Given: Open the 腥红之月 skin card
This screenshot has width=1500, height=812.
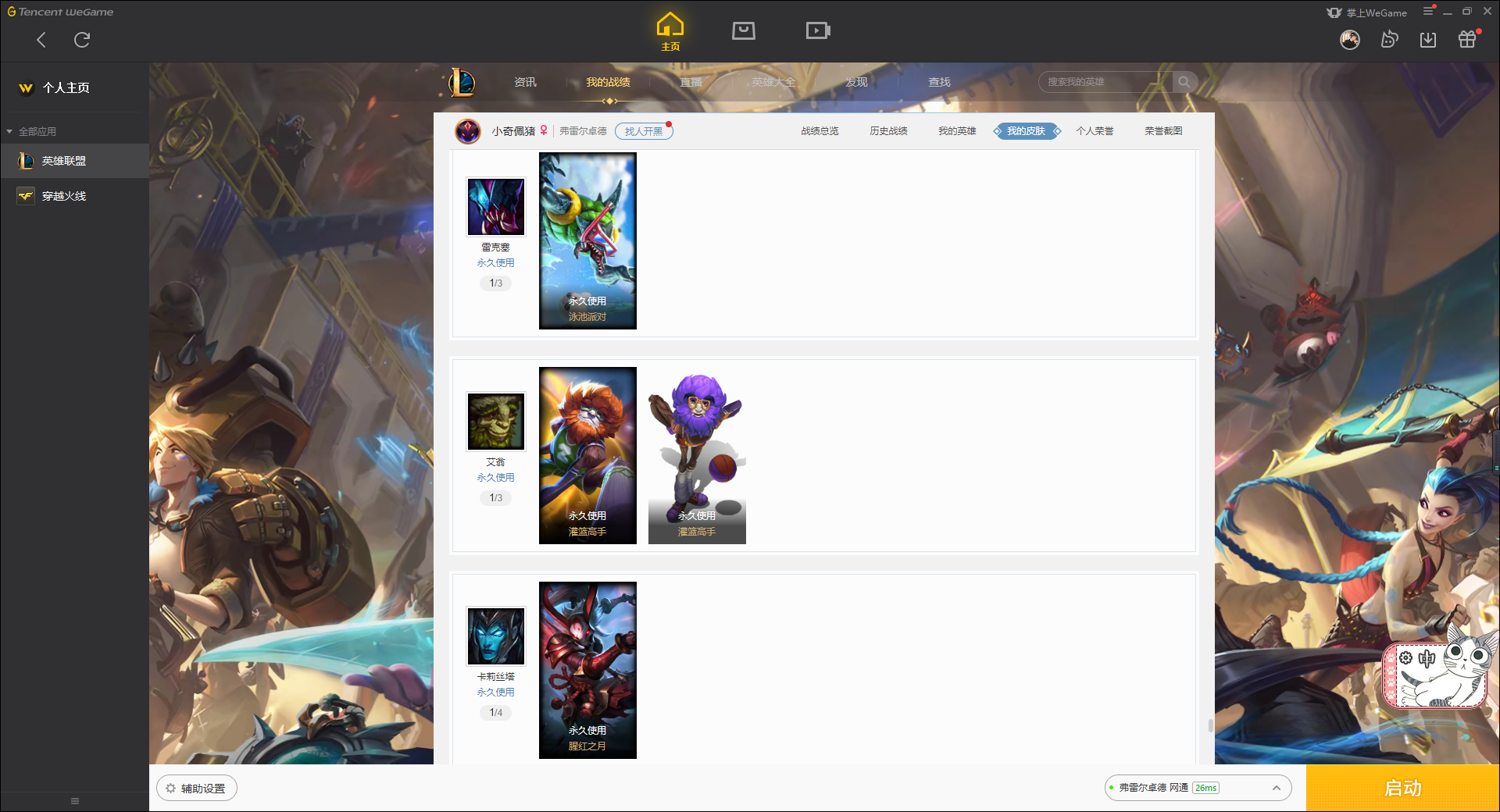Looking at the screenshot, I should (x=587, y=670).
